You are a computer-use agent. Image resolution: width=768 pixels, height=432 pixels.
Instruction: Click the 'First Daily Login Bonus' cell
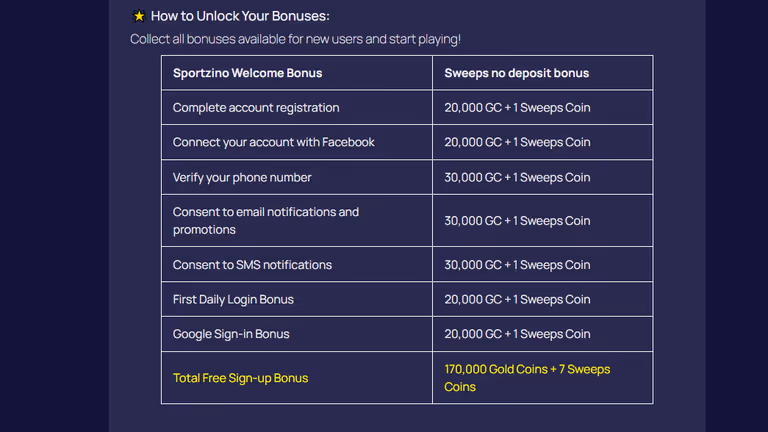tap(297, 299)
